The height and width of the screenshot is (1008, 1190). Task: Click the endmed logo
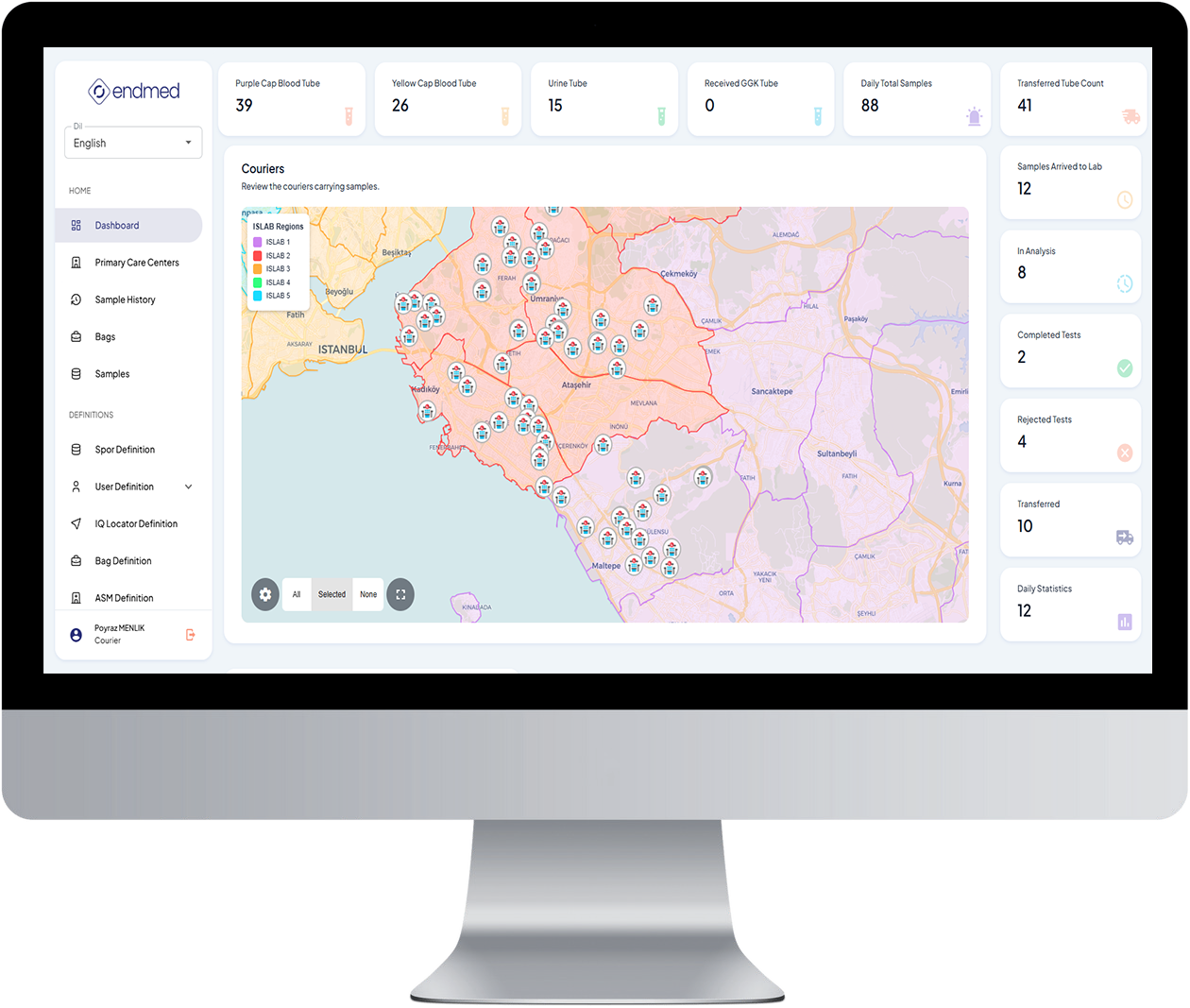133,92
